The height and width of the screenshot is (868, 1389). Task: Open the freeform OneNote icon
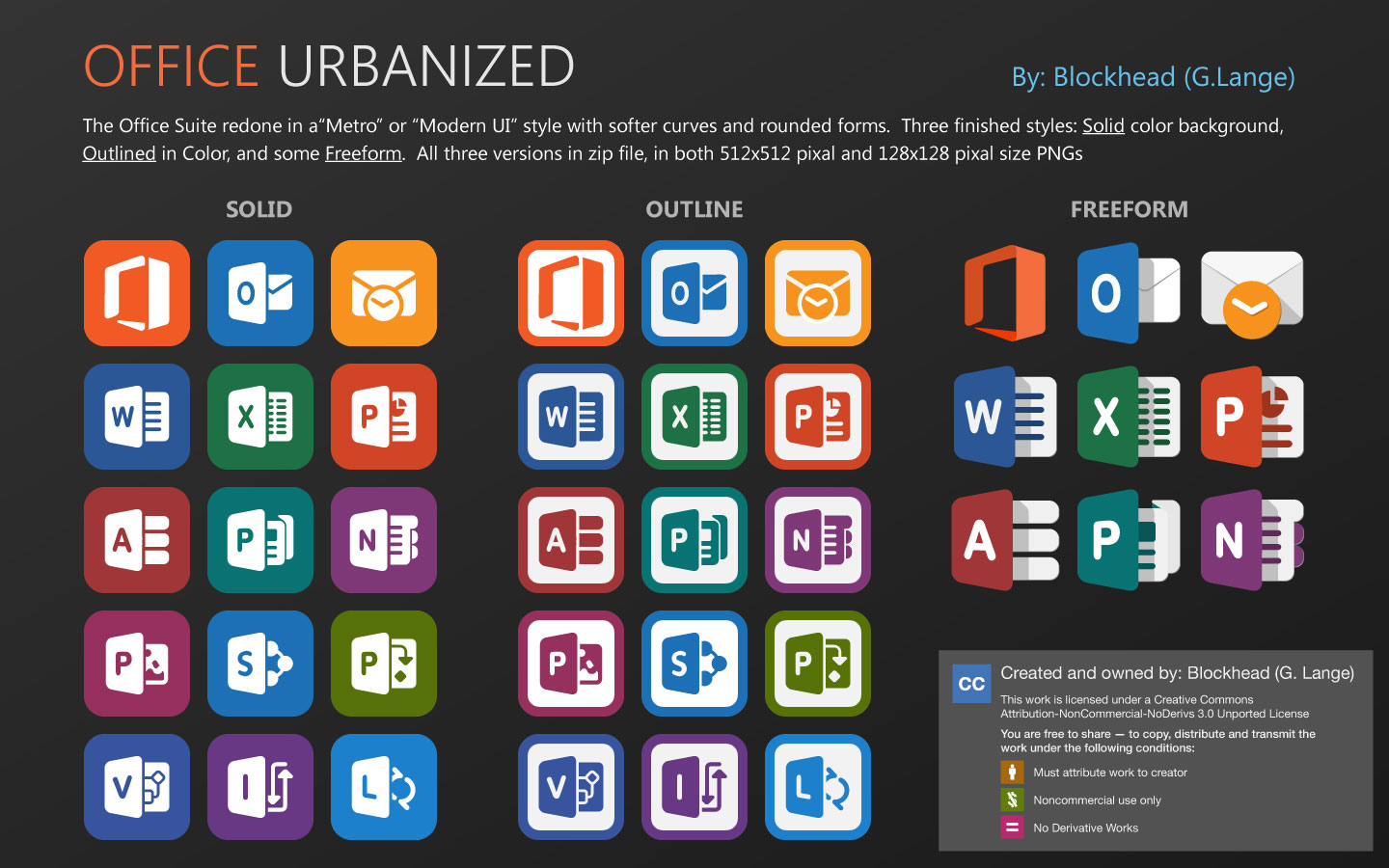(x=1252, y=540)
